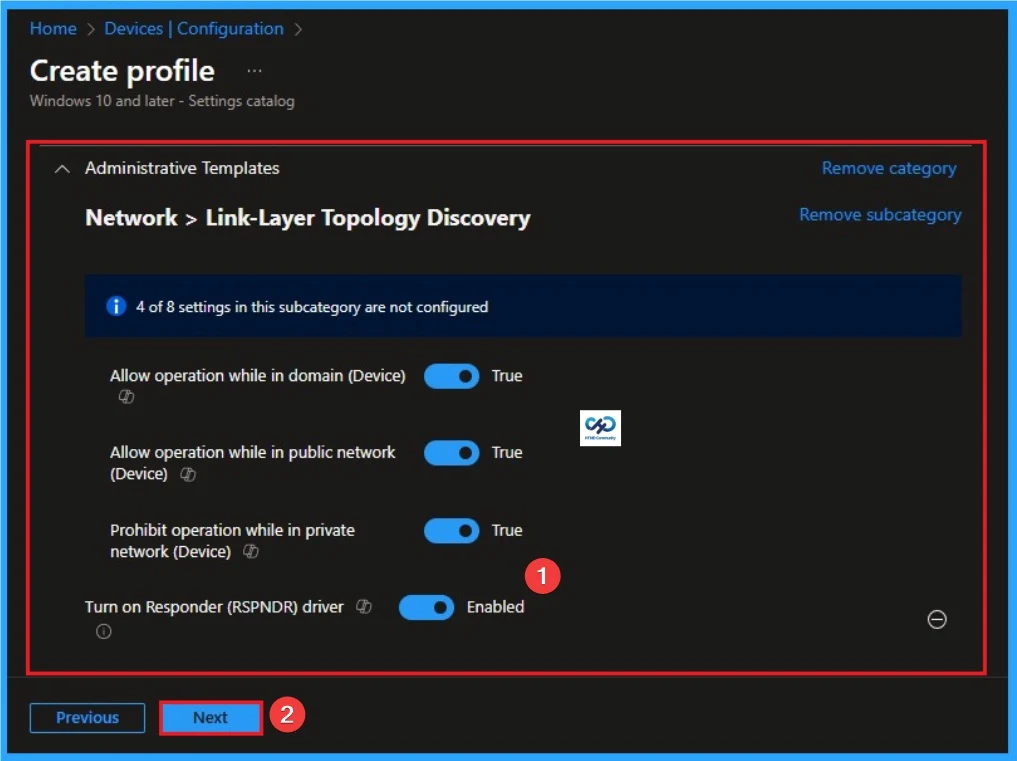This screenshot has width=1017, height=761.
Task: Toggle Prohibit operation while in private network
Action: tap(451, 531)
